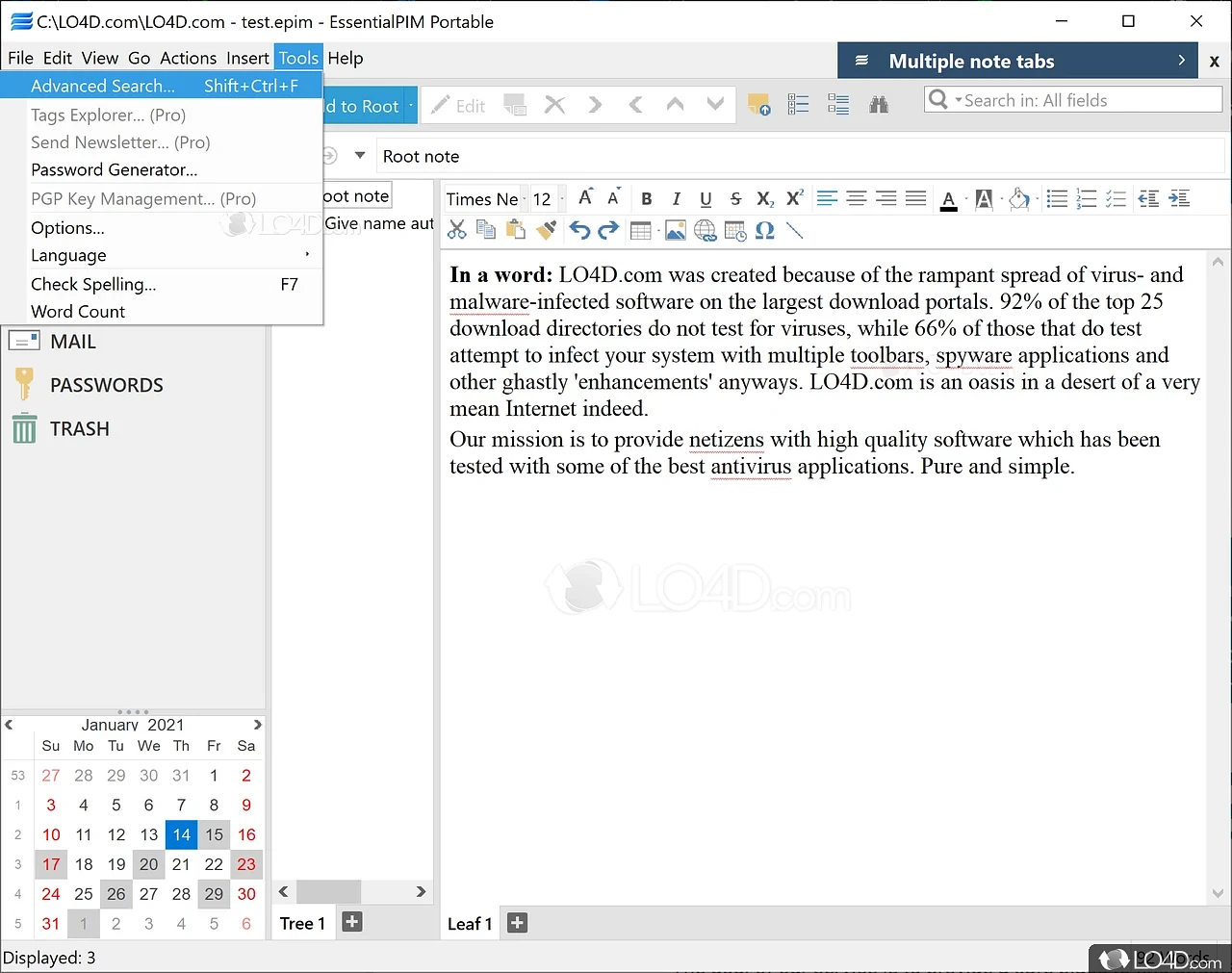
Task: Click the superscript icon
Action: click(795, 198)
